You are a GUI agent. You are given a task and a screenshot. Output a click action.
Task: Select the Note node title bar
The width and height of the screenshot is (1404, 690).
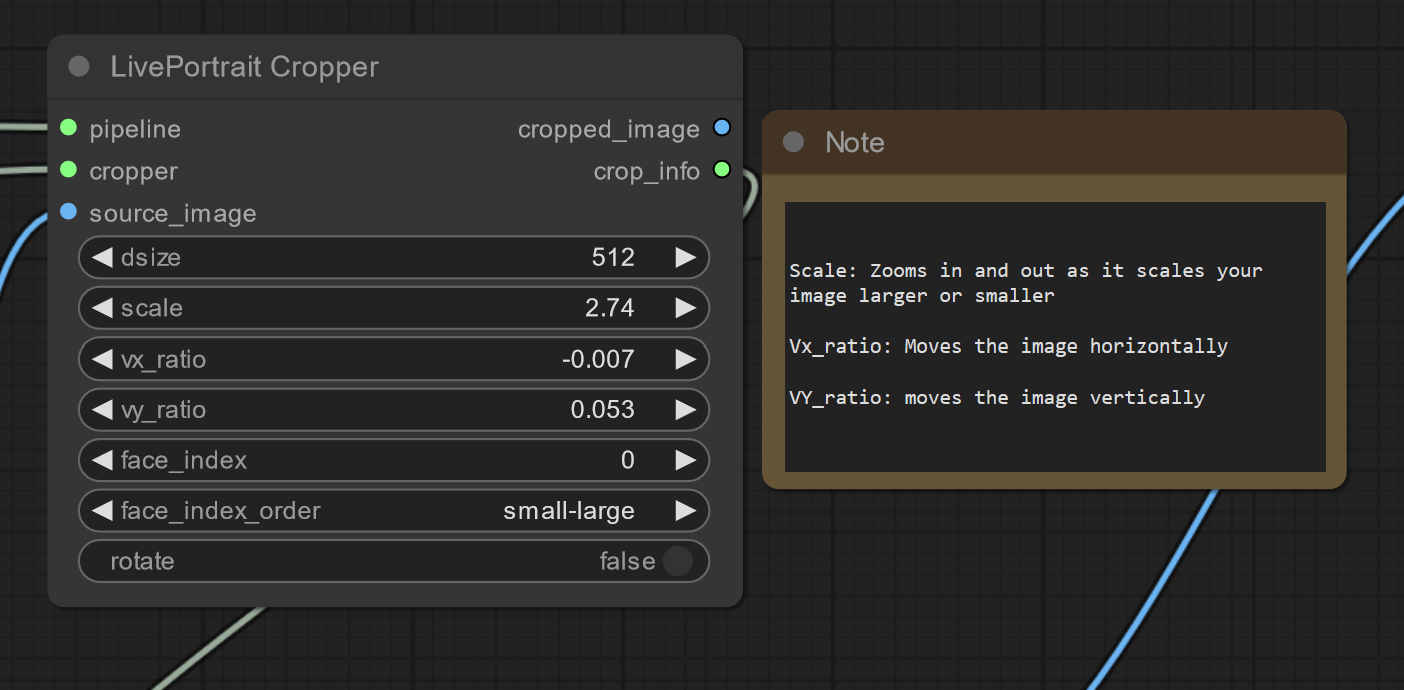[x=1054, y=142]
